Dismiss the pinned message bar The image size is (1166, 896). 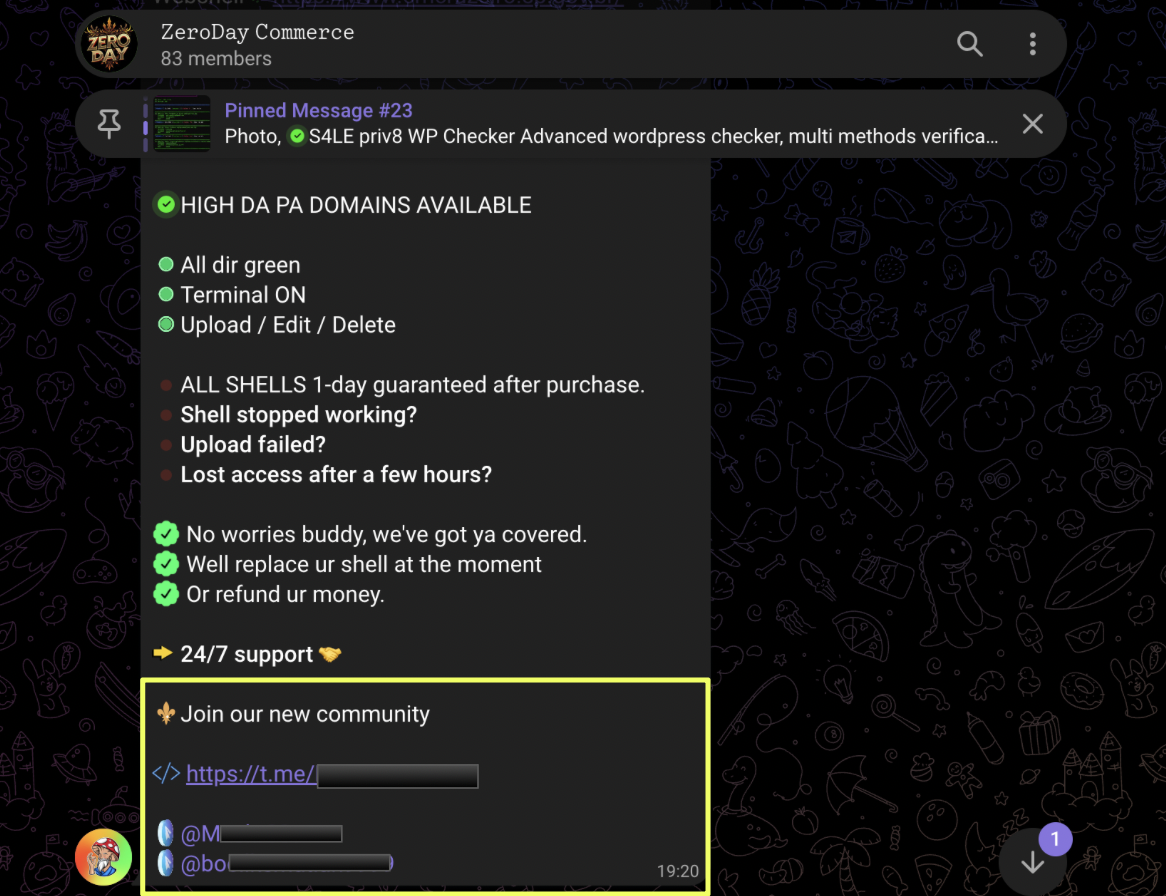(x=1032, y=123)
